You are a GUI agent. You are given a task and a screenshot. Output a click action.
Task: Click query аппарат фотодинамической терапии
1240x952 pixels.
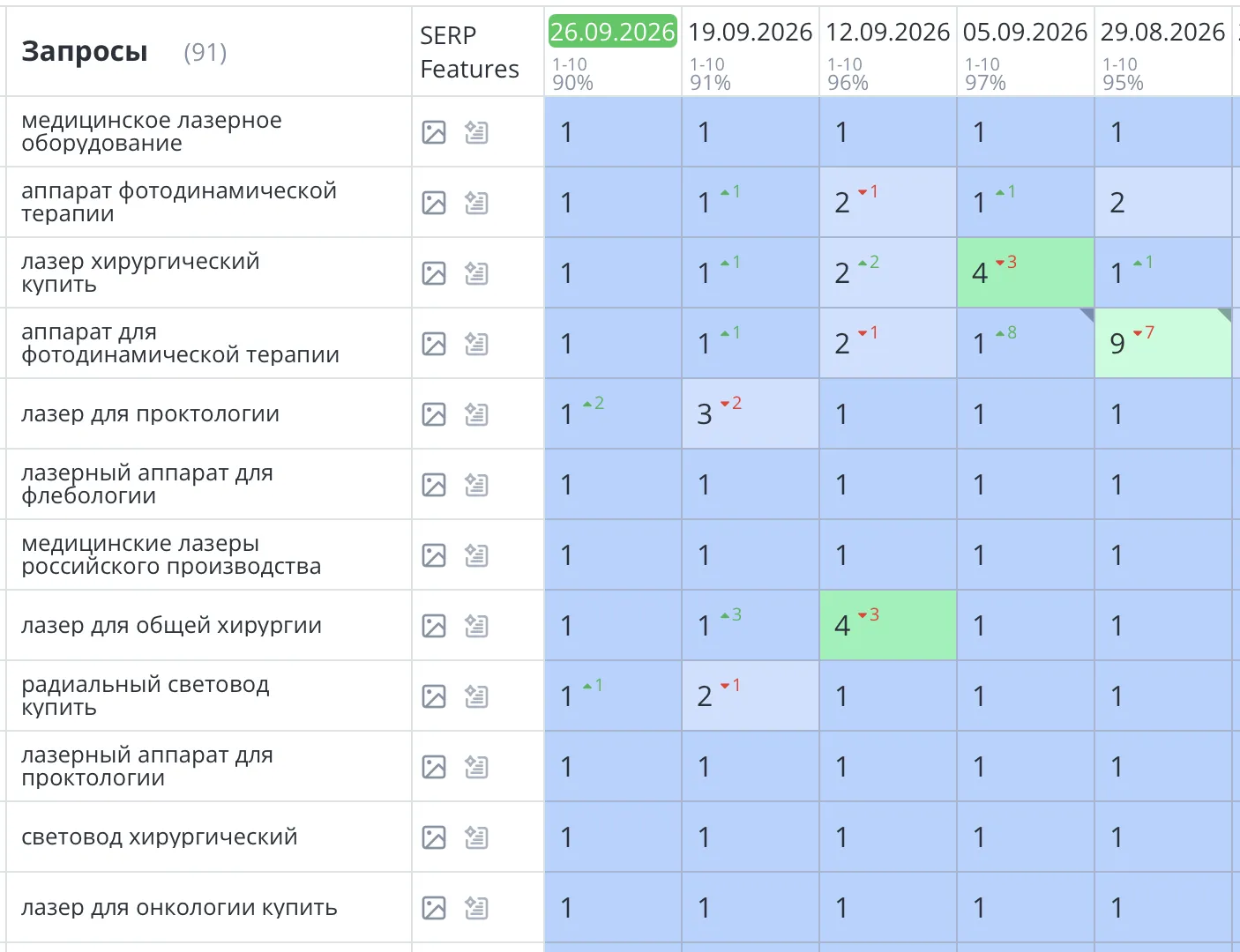pyautogui.click(x=179, y=202)
